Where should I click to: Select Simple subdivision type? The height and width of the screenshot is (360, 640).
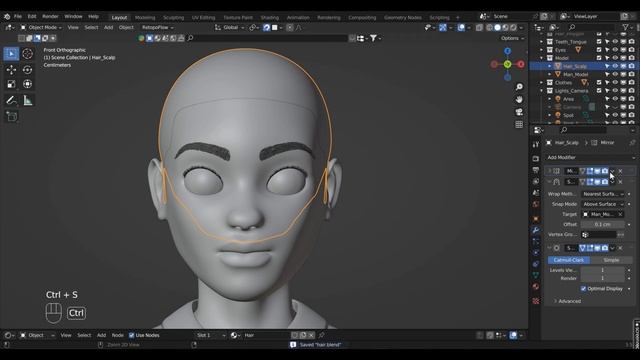611,260
